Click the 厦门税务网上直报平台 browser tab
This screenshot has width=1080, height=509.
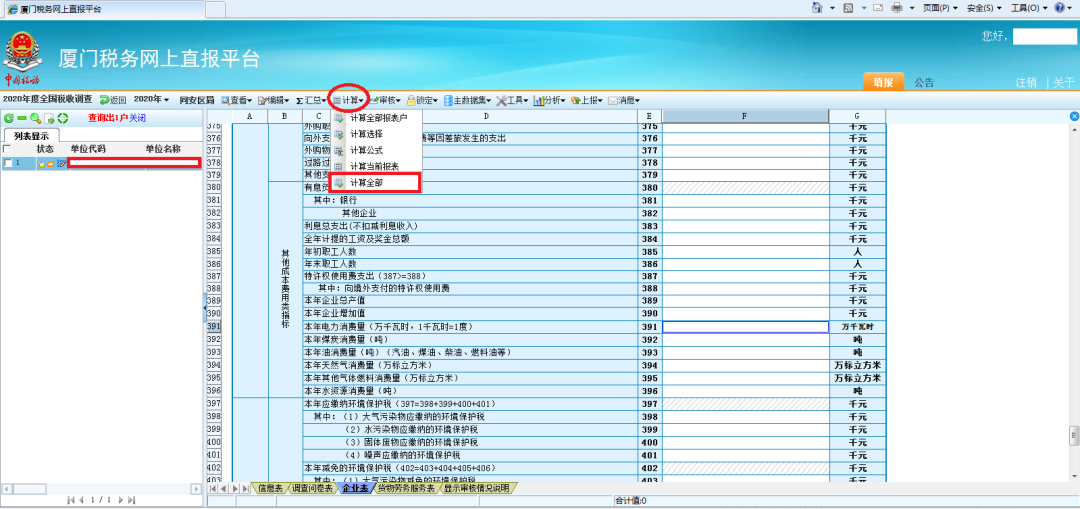[x=103, y=8]
